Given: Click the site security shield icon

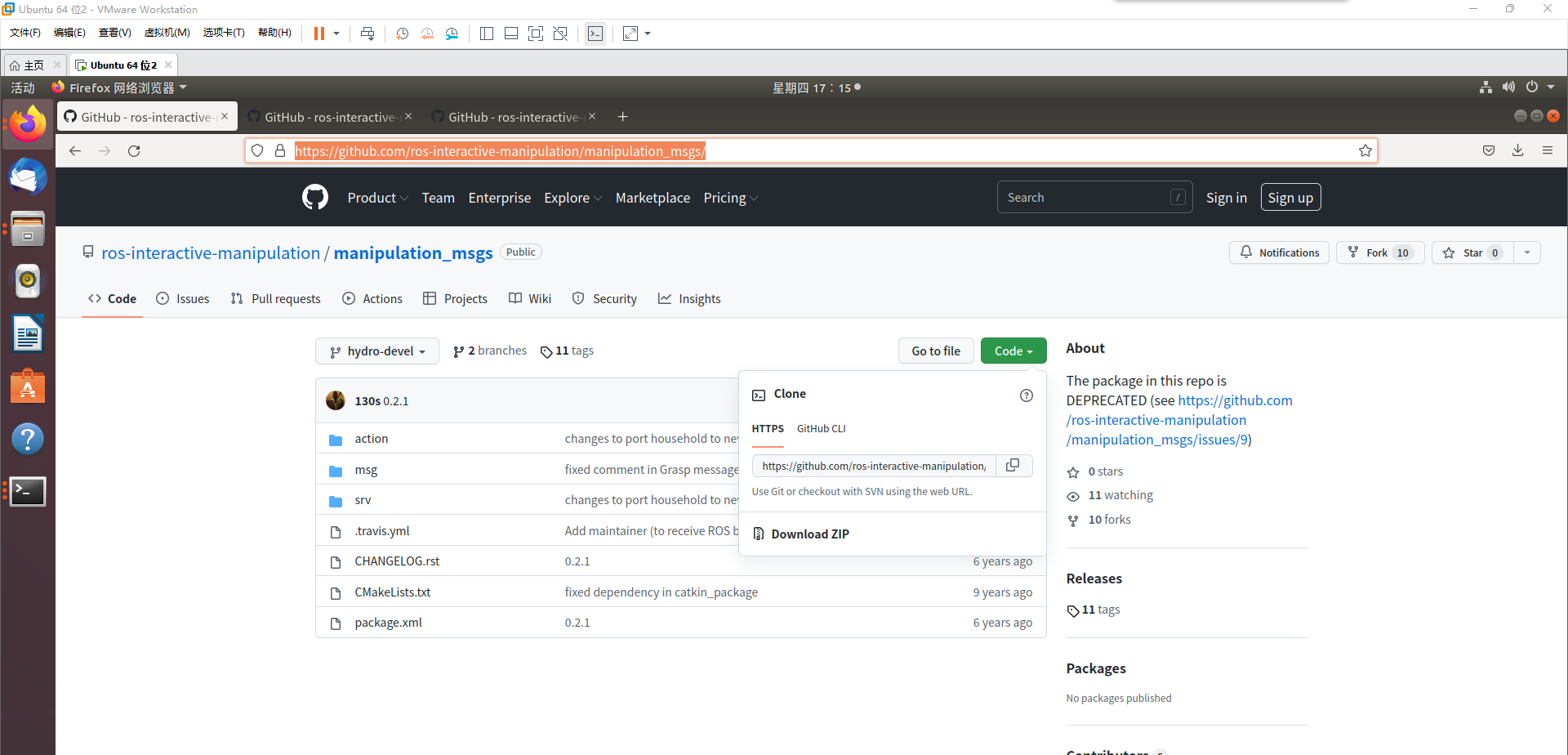Looking at the screenshot, I should tap(257, 150).
